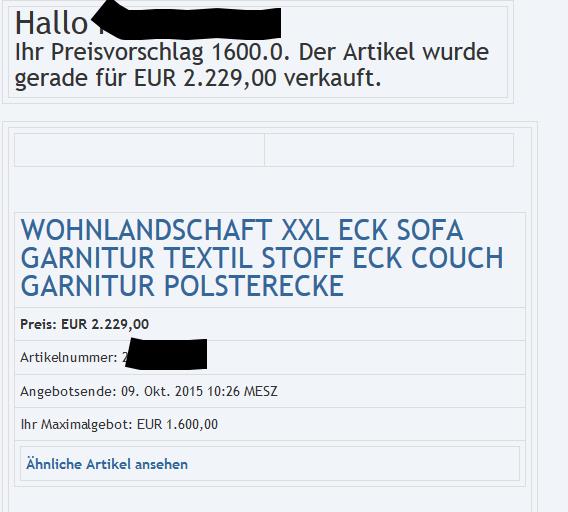
Task: Click the blacked-out article number
Action: 166,354
